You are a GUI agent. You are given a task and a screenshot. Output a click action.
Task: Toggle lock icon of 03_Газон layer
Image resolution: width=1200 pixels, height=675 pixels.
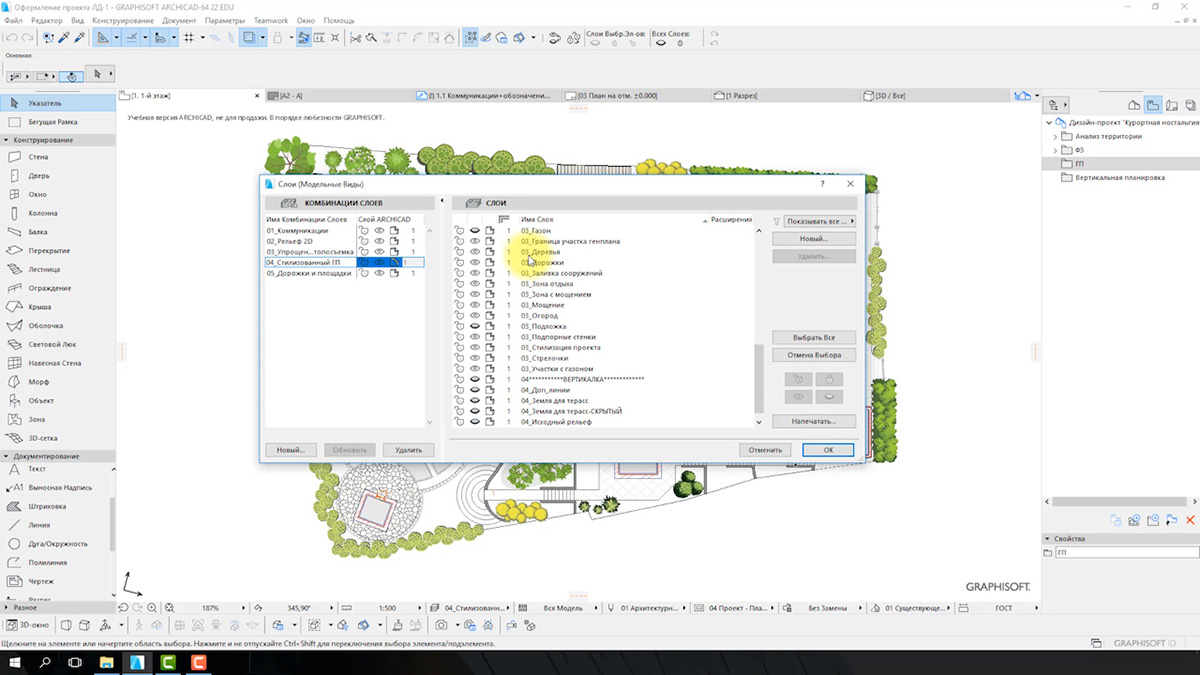point(459,231)
